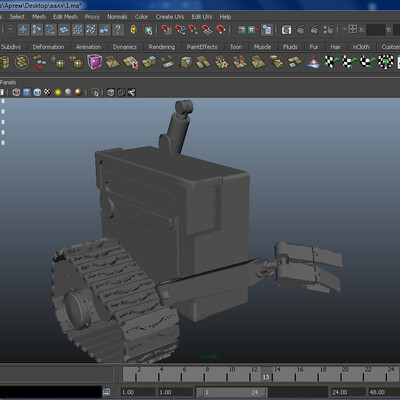Screen dimensions: 400x400
Task: Toggle the dynamics selection mask icon
Action: pyautogui.click(x=91, y=30)
